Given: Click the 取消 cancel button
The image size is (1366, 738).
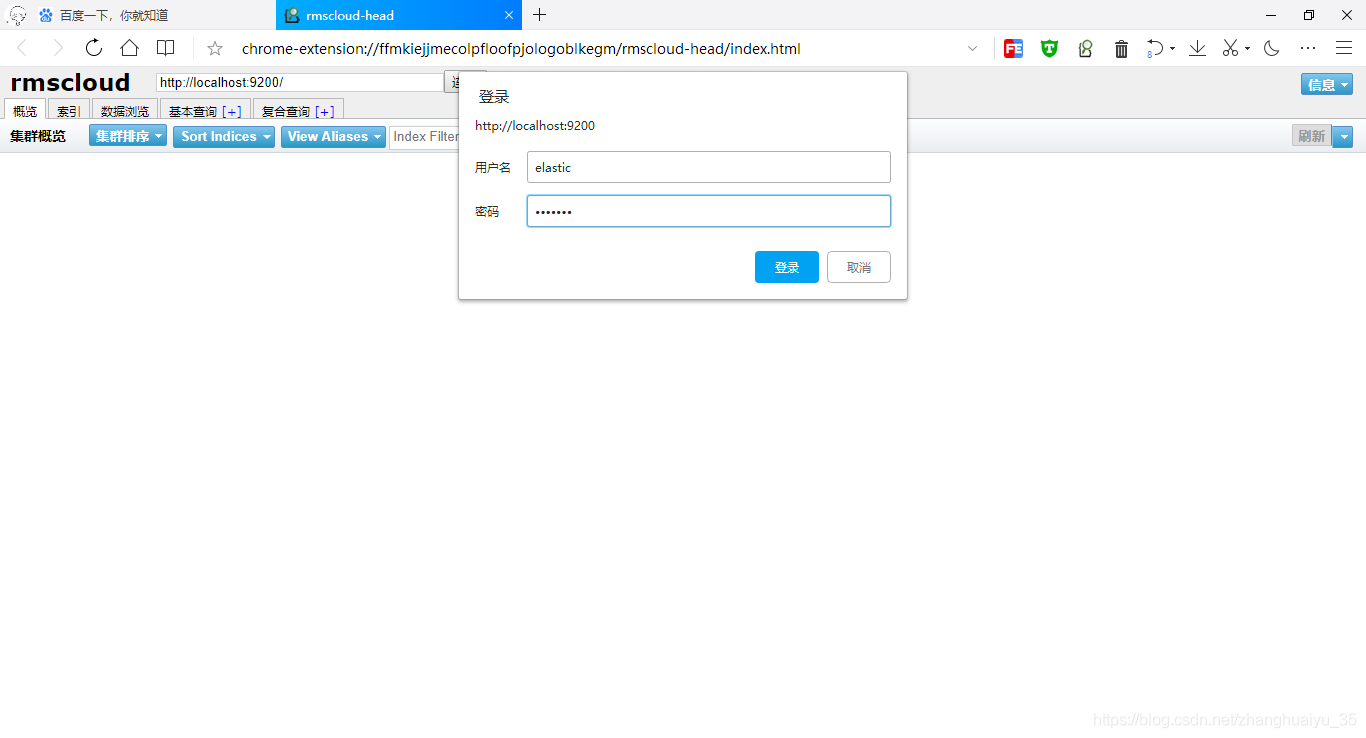Looking at the screenshot, I should click(859, 267).
